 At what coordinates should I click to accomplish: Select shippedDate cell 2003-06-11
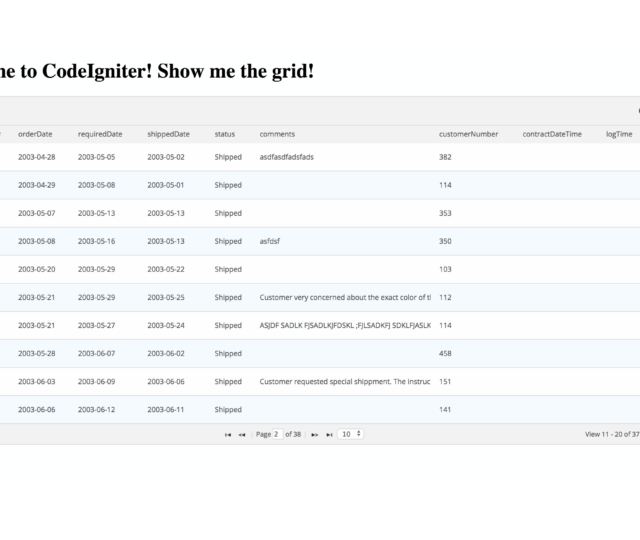pyautogui.click(x=166, y=409)
